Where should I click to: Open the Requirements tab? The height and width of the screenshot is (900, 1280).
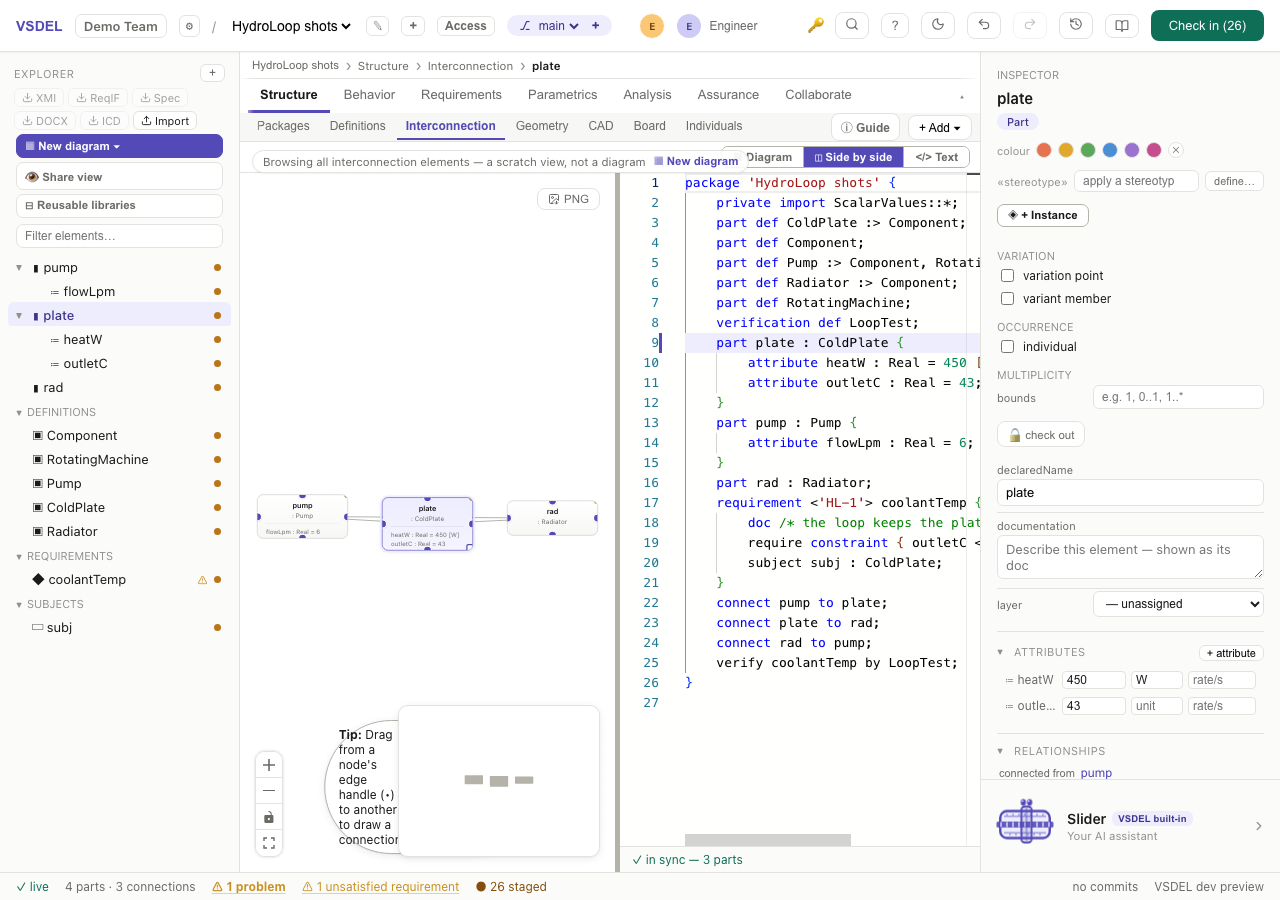[x=461, y=94]
